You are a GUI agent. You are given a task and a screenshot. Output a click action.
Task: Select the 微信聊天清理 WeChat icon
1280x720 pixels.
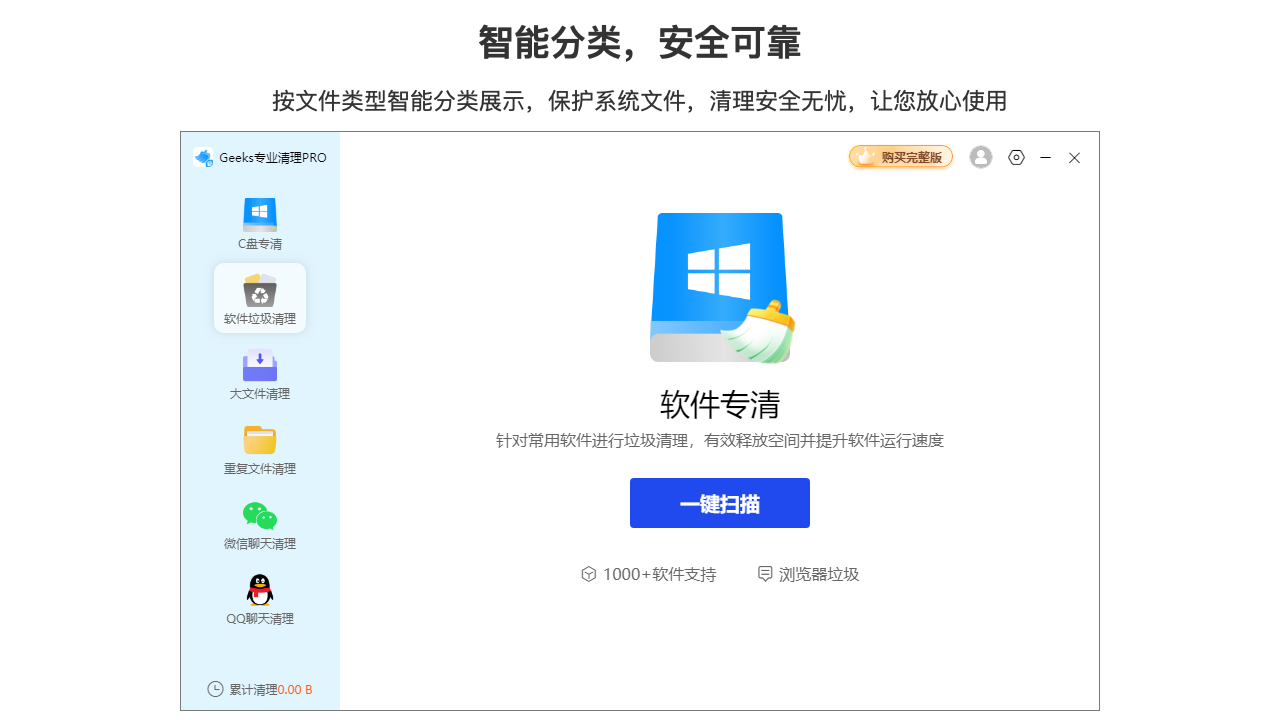click(260, 517)
